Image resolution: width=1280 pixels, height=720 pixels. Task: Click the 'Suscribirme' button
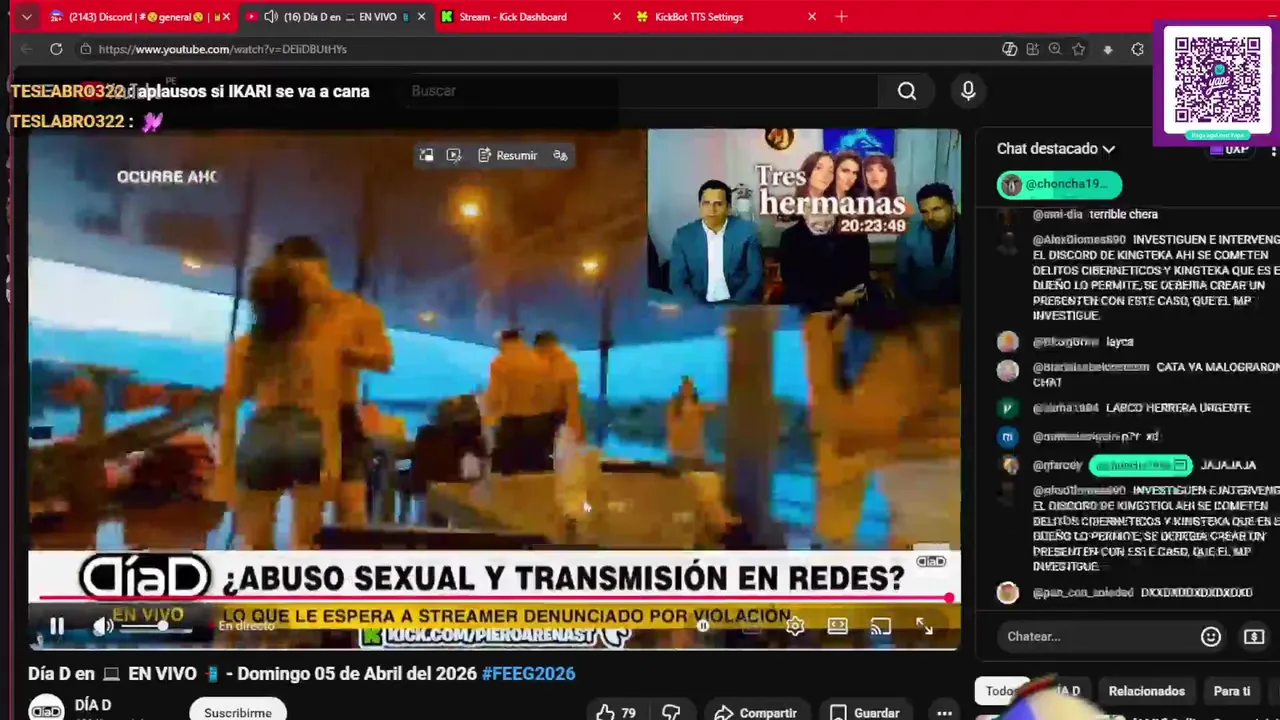click(x=238, y=711)
